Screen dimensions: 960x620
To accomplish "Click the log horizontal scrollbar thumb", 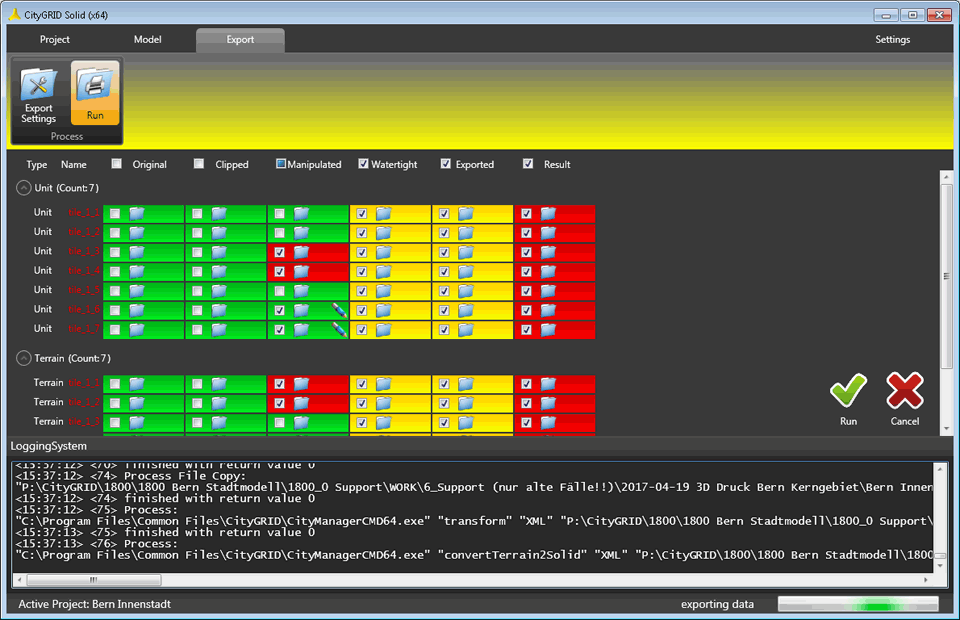I will (94, 579).
